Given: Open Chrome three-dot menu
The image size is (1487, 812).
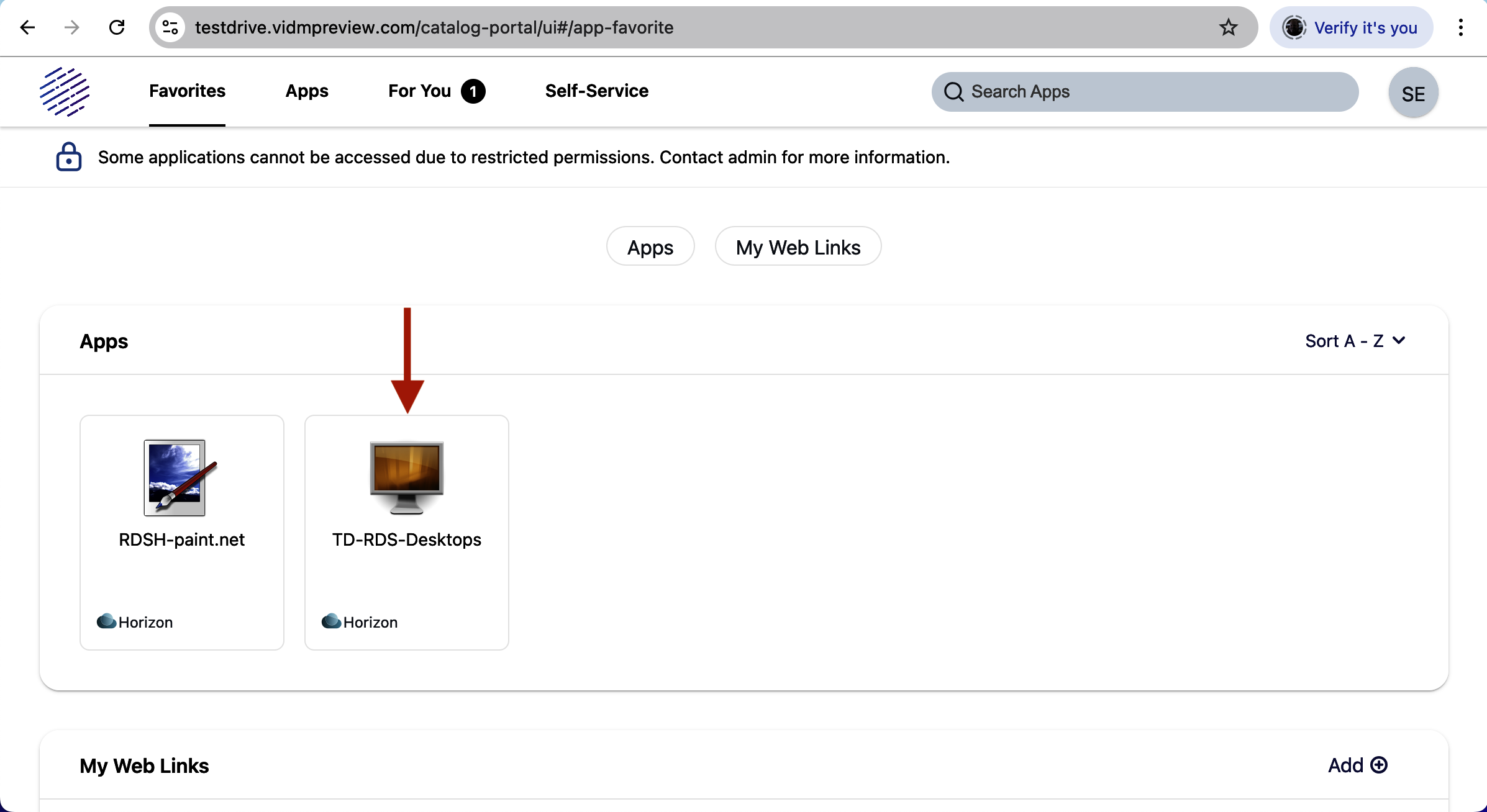Looking at the screenshot, I should tap(1460, 27).
